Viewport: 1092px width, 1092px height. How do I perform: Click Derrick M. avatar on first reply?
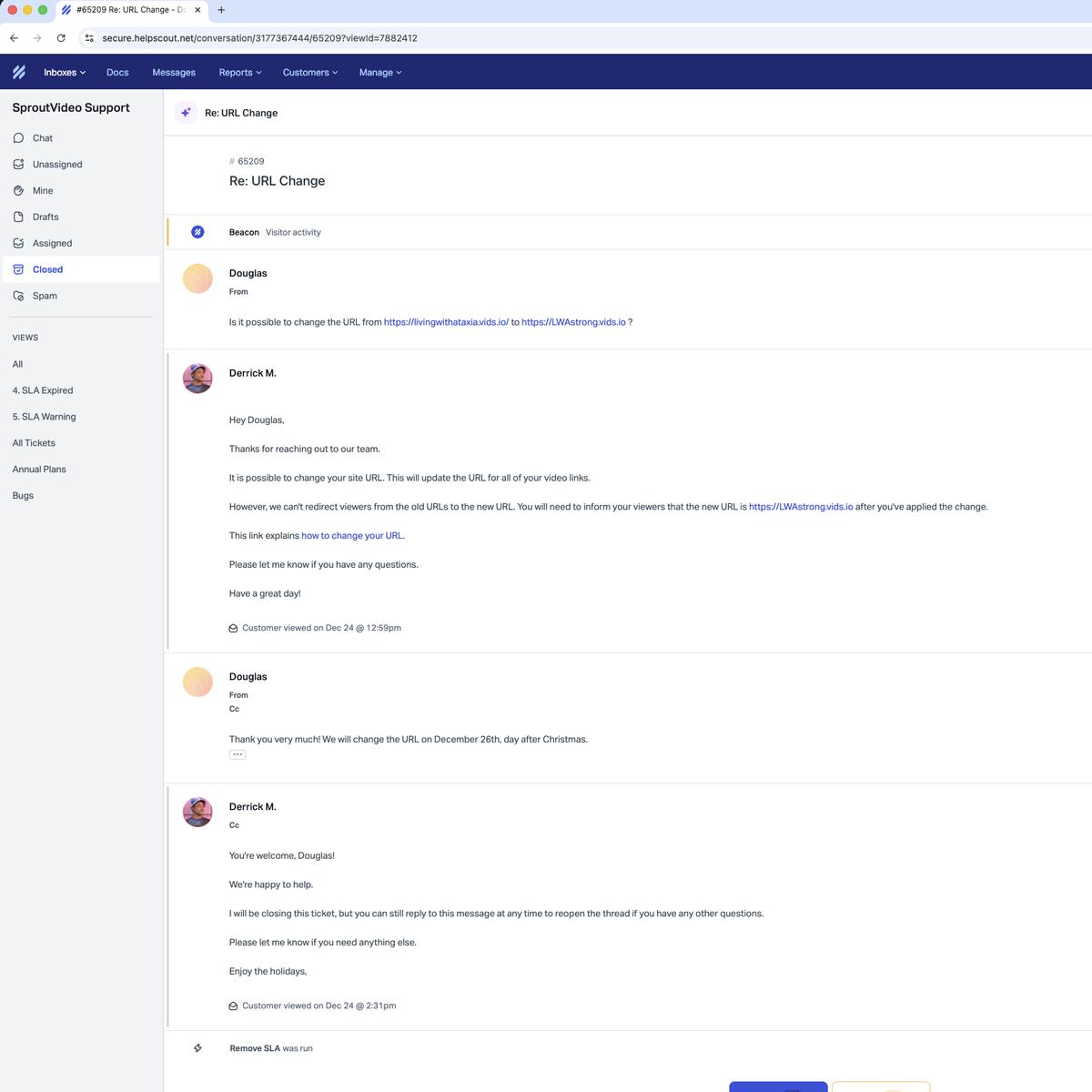point(197,379)
